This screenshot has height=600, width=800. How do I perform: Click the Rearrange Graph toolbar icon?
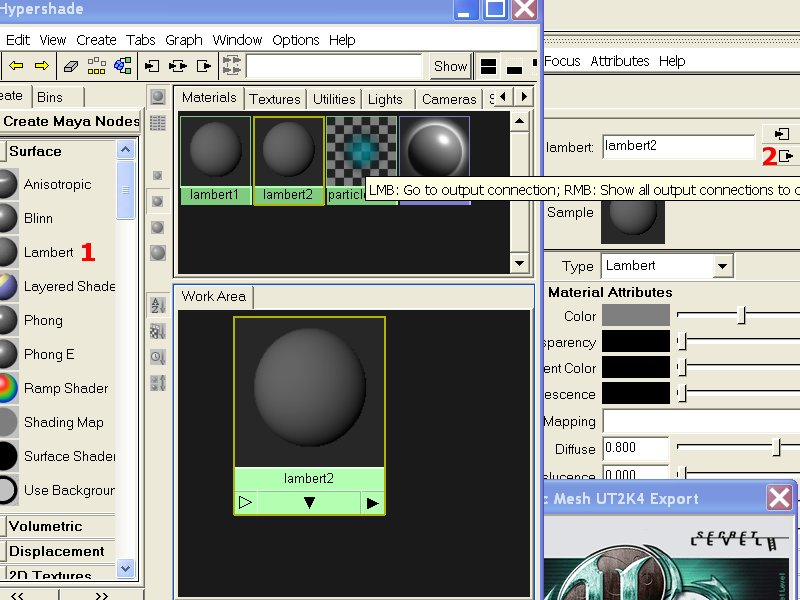click(x=95, y=67)
